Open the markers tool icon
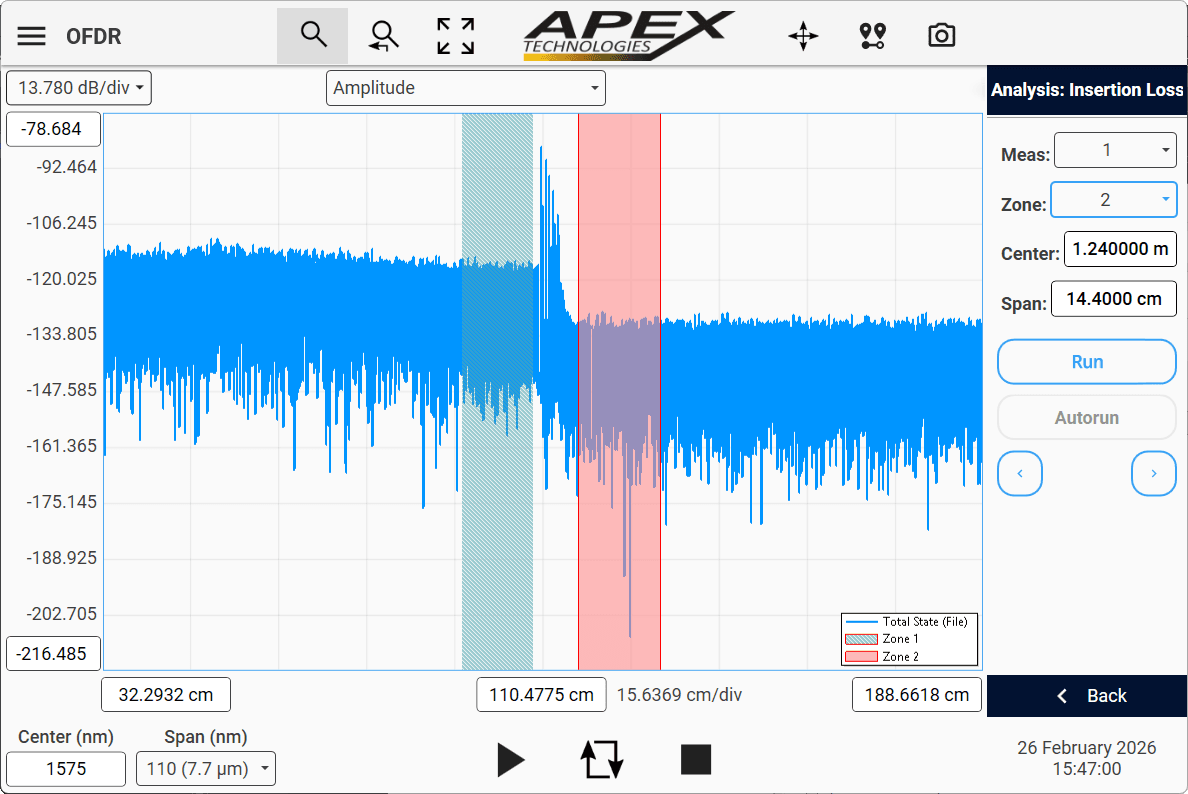Viewport: 1188px width, 794px height. pos(872,37)
